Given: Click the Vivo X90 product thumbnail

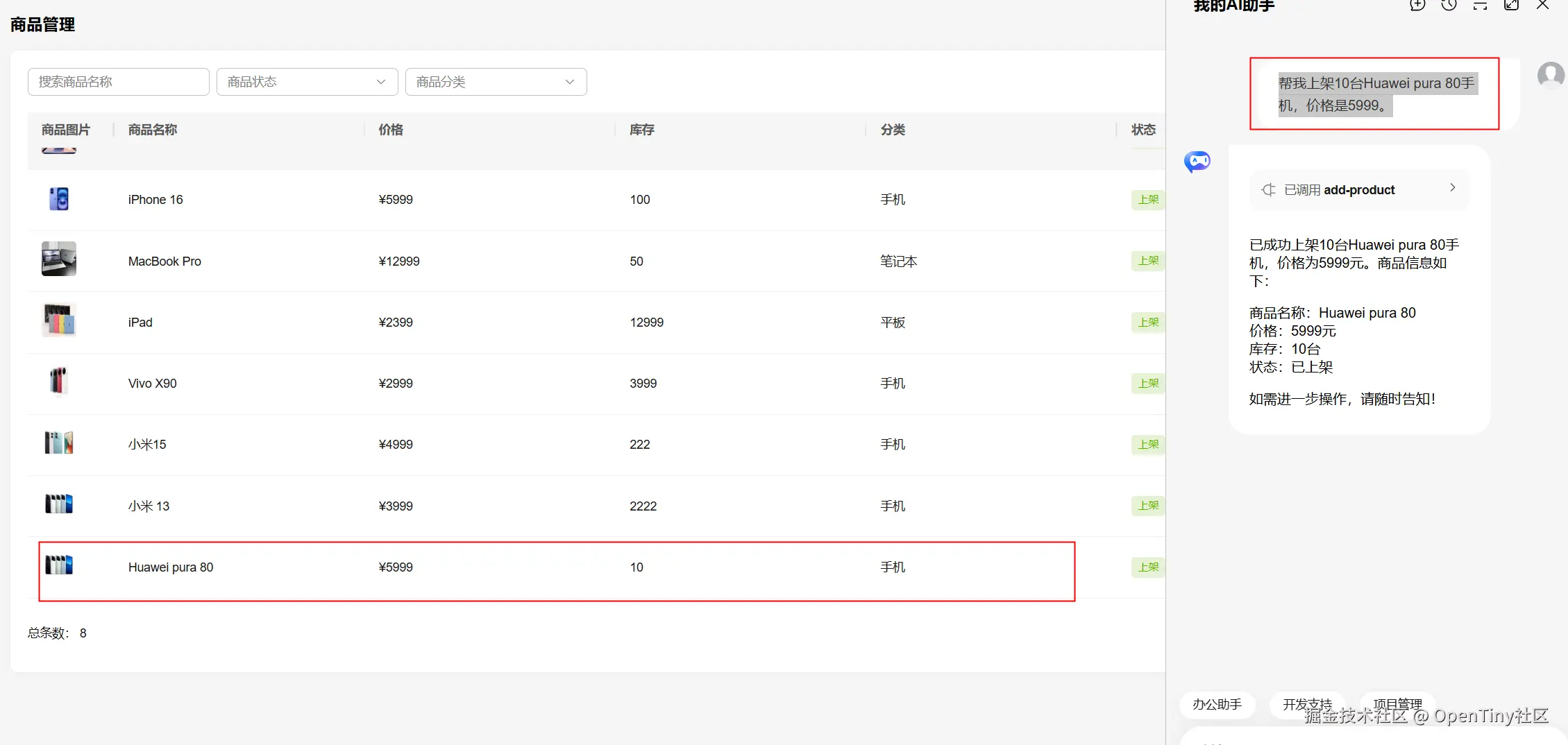Looking at the screenshot, I should (x=59, y=382).
